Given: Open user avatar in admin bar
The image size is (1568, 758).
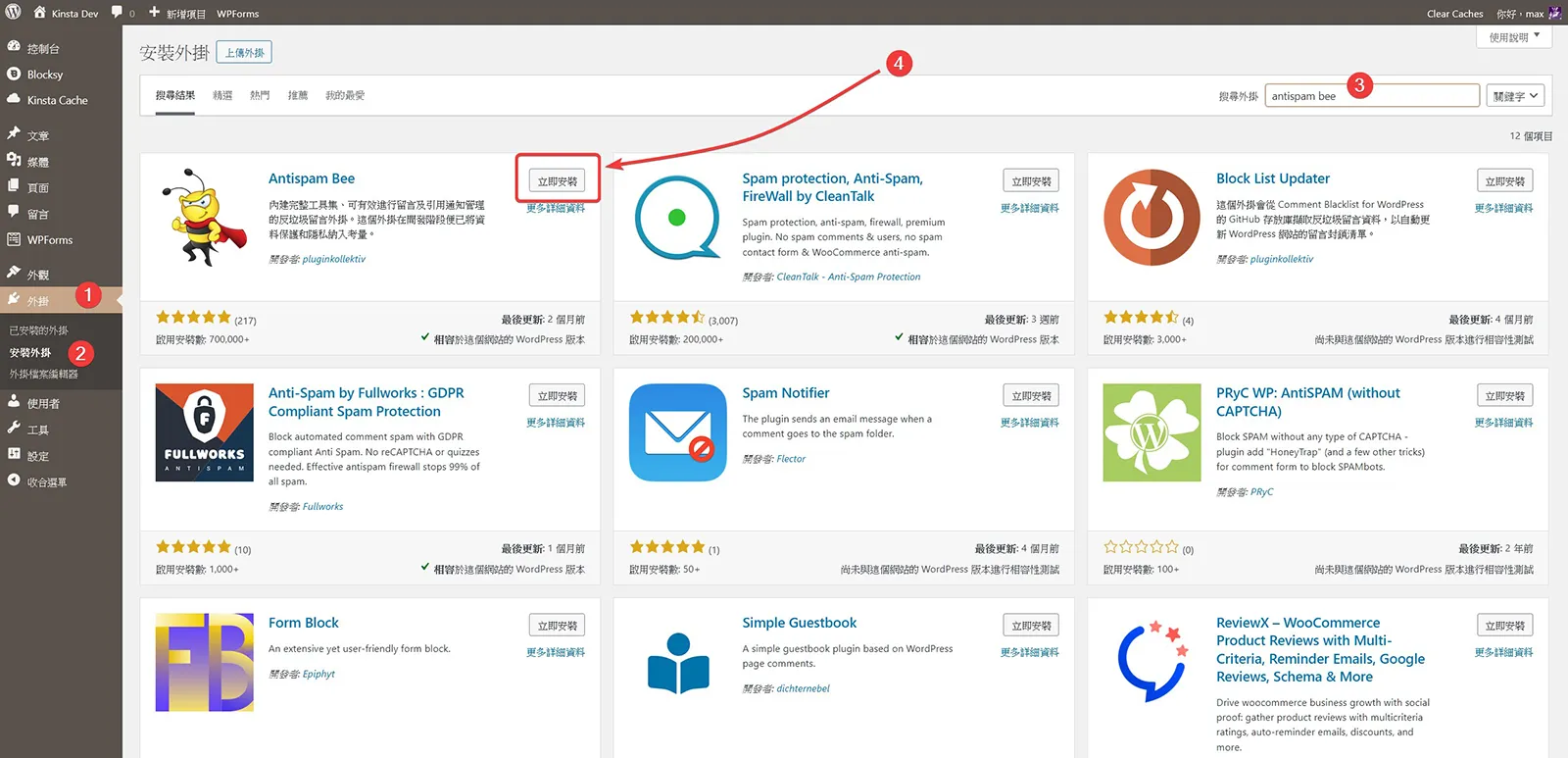Looking at the screenshot, I should pyautogui.click(x=1554, y=13).
